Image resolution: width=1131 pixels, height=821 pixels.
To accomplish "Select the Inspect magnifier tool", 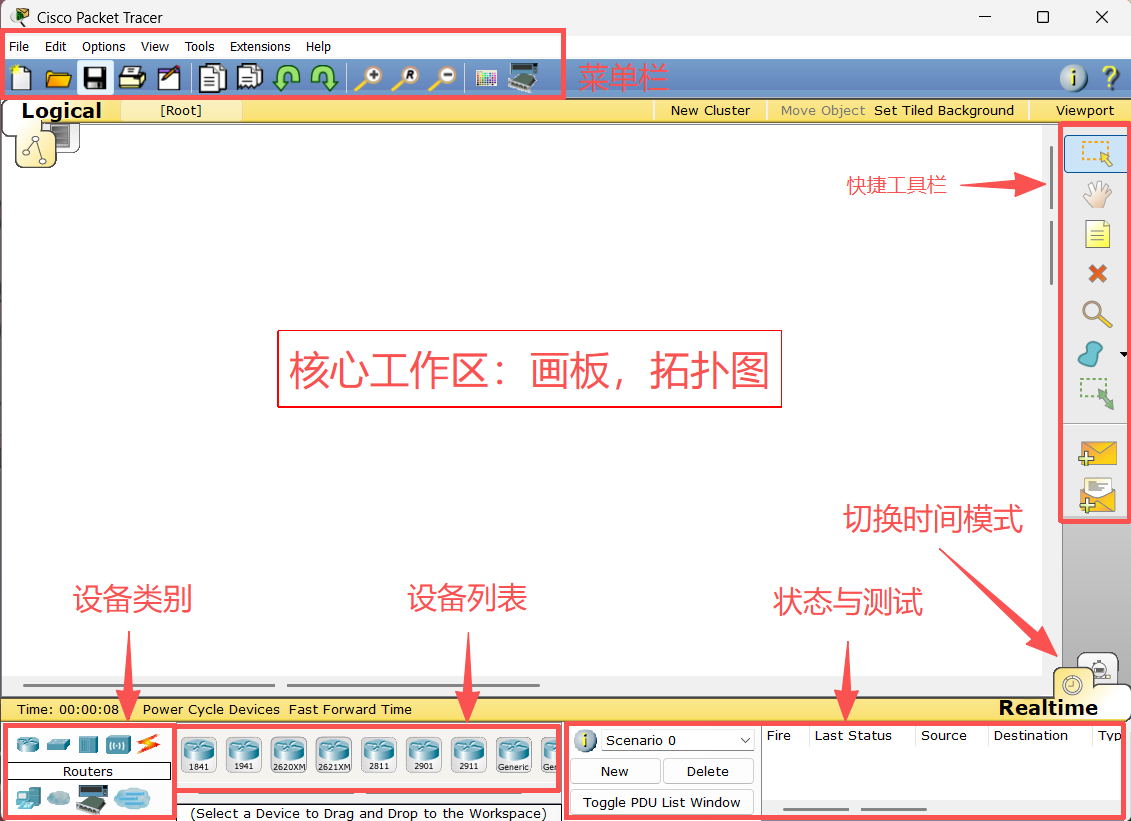I will click(x=1097, y=315).
